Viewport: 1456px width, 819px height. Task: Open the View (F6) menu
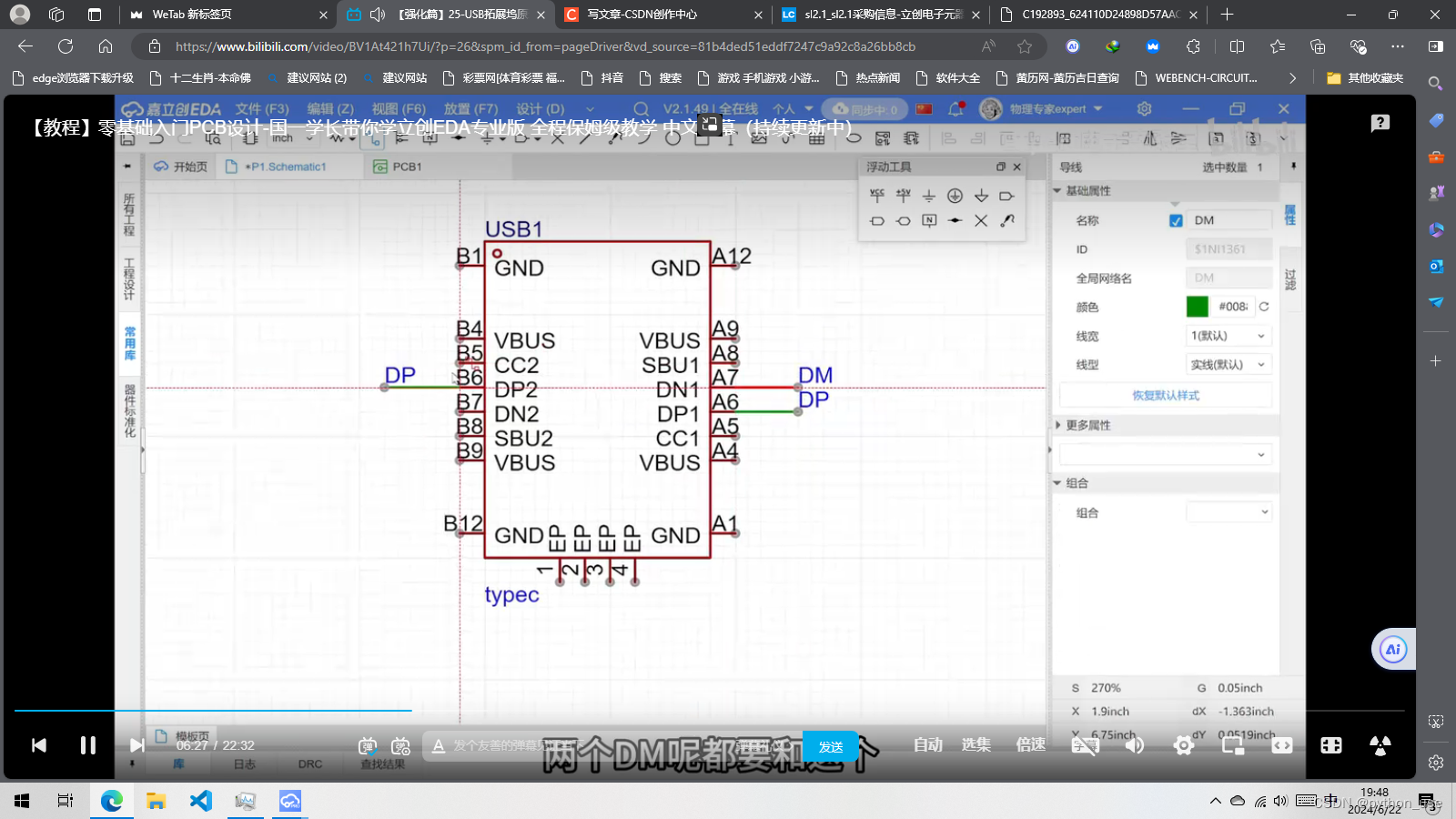point(399,108)
